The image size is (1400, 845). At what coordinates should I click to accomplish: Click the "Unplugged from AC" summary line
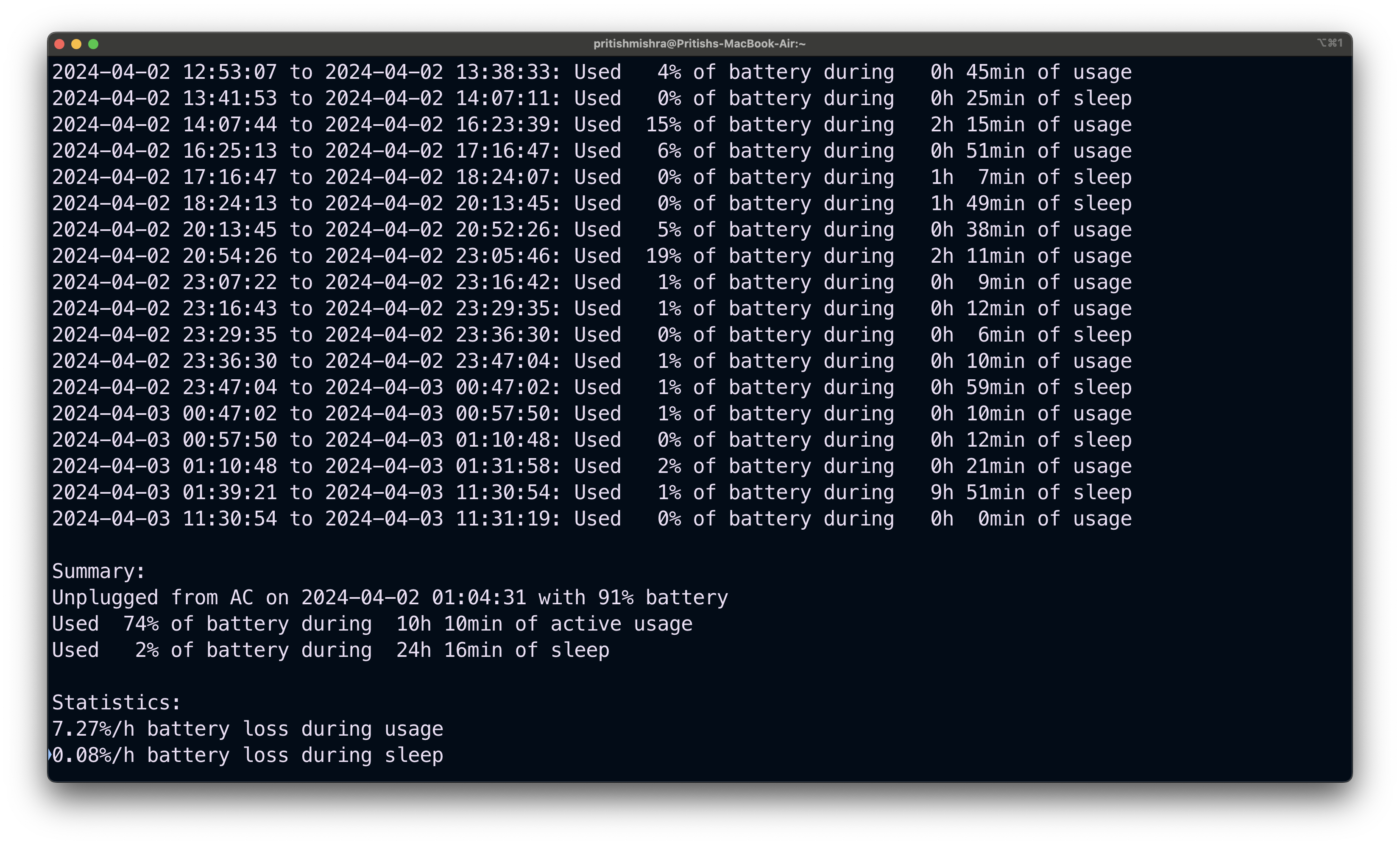tap(390, 598)
